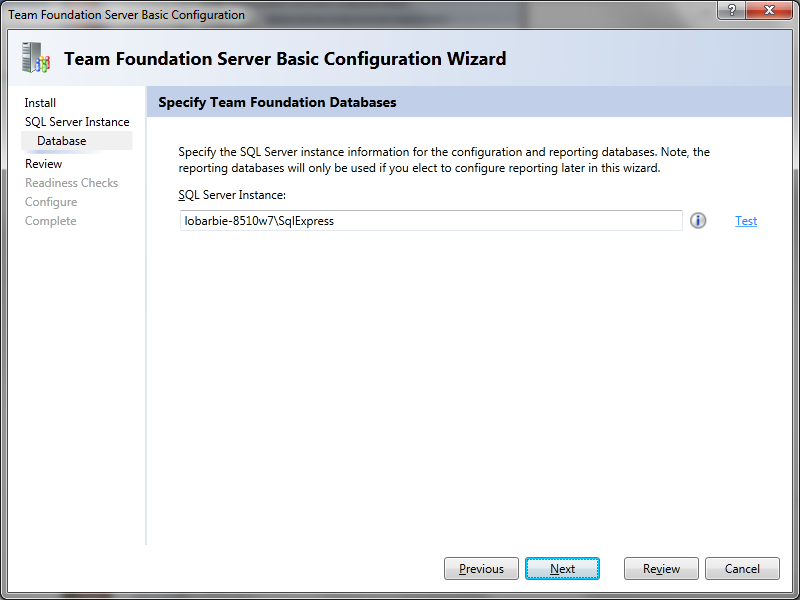Click into the SQL Server Instance field
This screenshot has width=800, height=600.
coord(431,220)
